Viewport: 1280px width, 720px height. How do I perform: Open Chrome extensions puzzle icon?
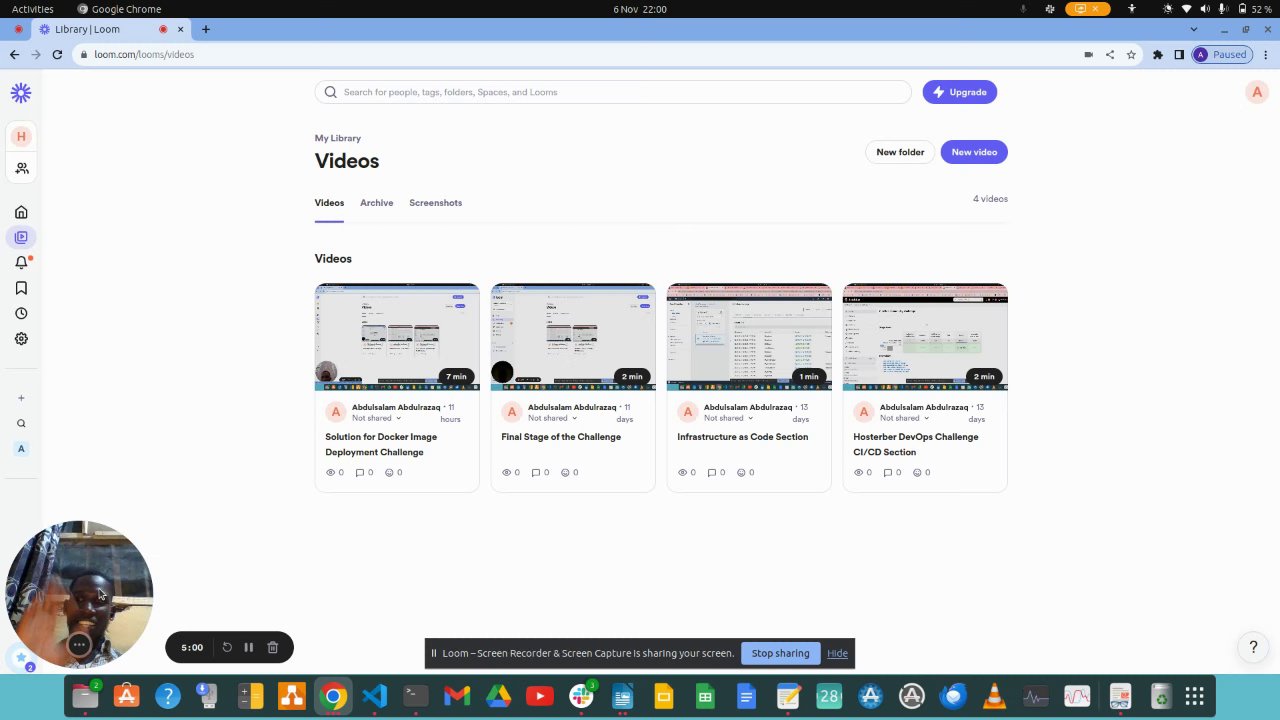coord(1158,55)
